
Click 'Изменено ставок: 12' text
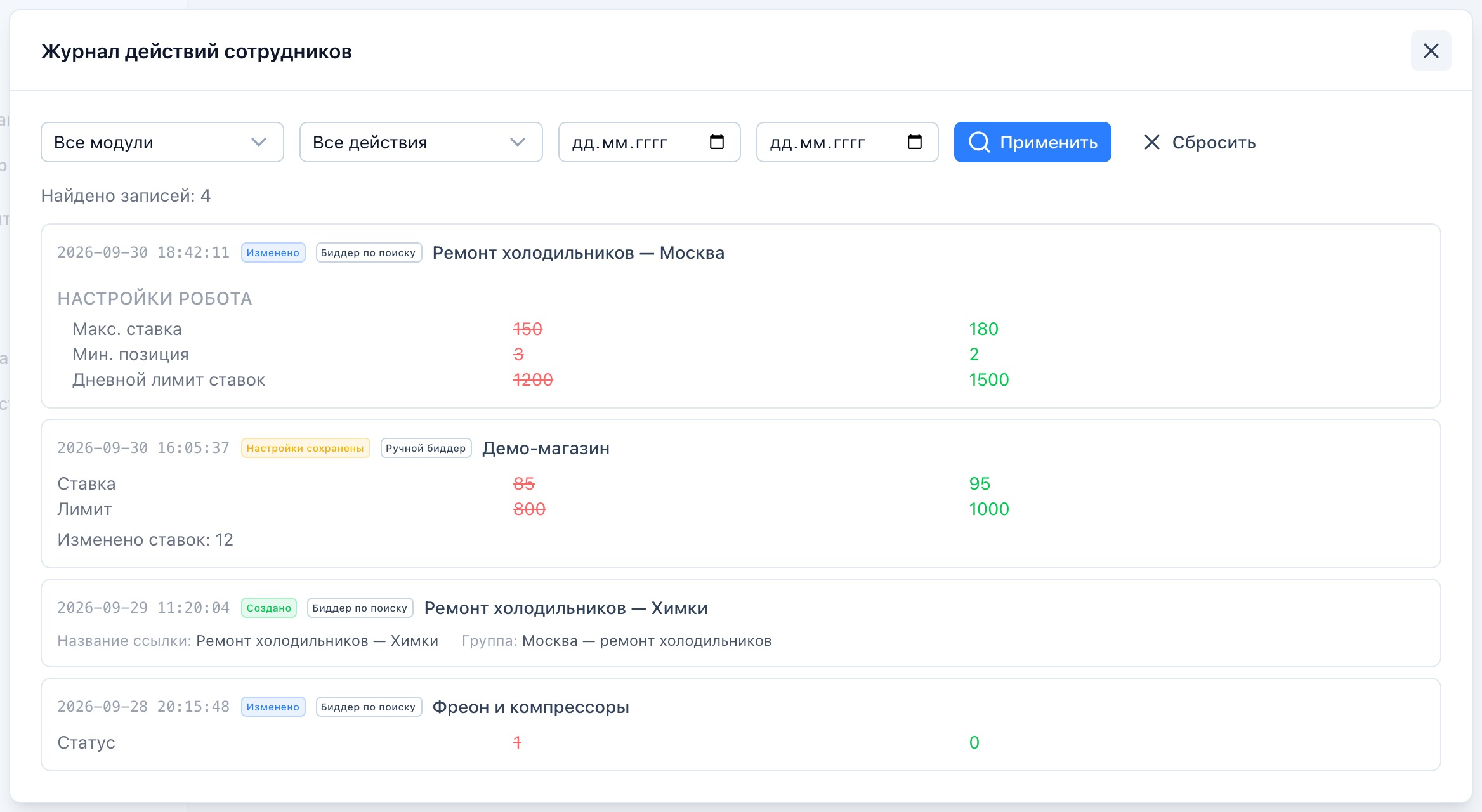point(145,539)
